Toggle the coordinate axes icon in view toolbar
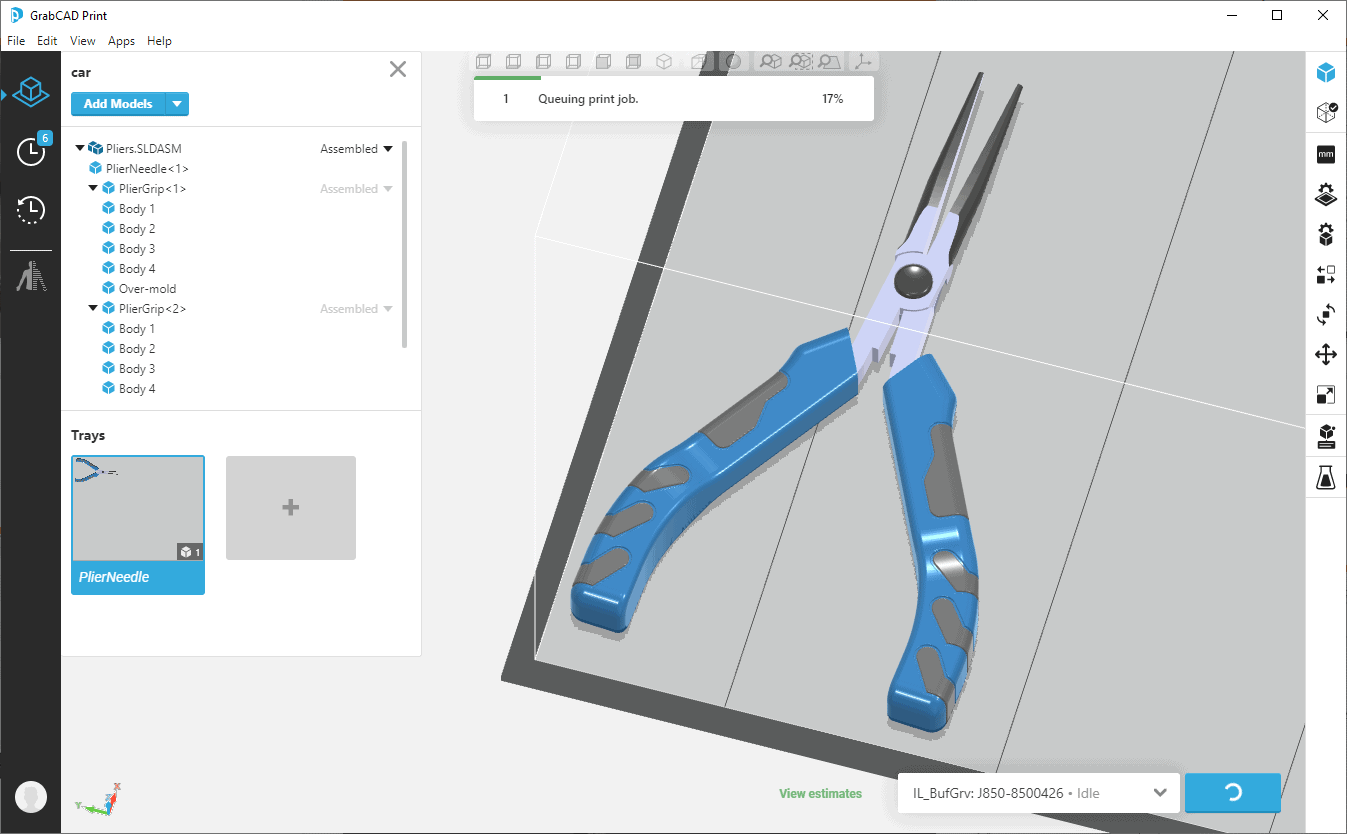 pyautogui.click(x=864, y=62)
